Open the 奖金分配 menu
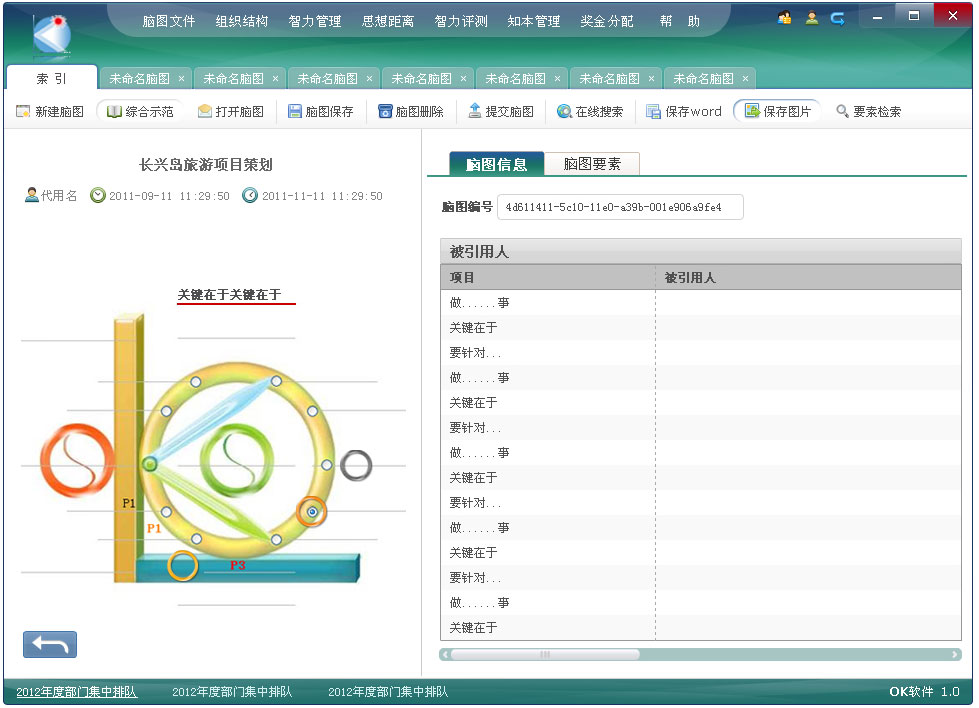 coord(607,21)
